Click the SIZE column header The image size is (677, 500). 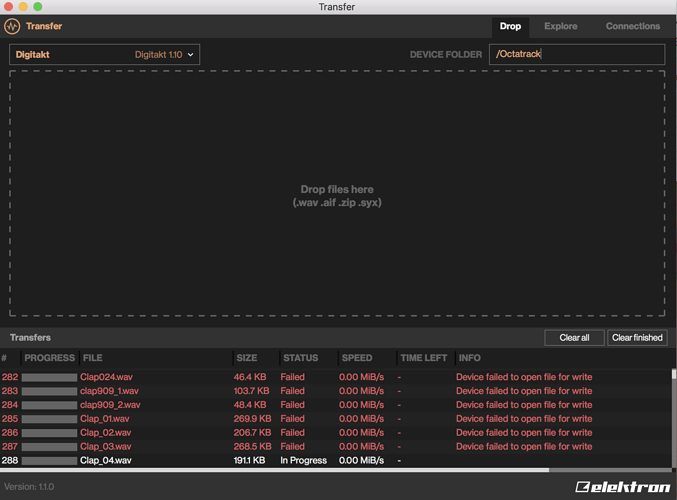click(x=246, y=358)
